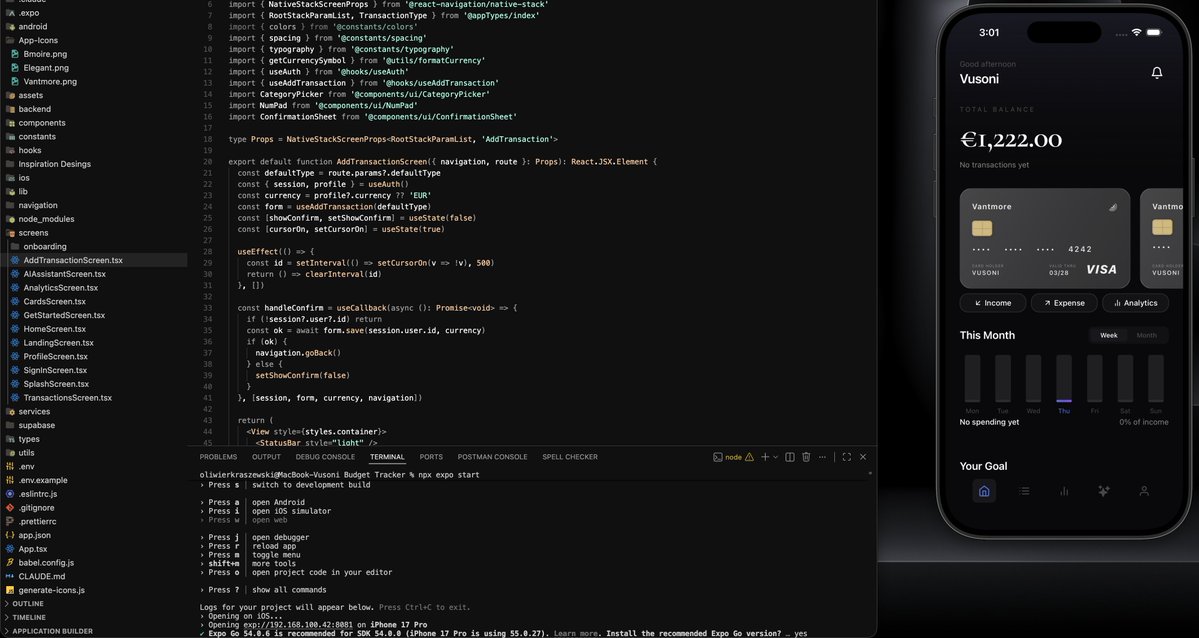Open the node terminal profile icon
1199x638 pixels.
(717, 457)
